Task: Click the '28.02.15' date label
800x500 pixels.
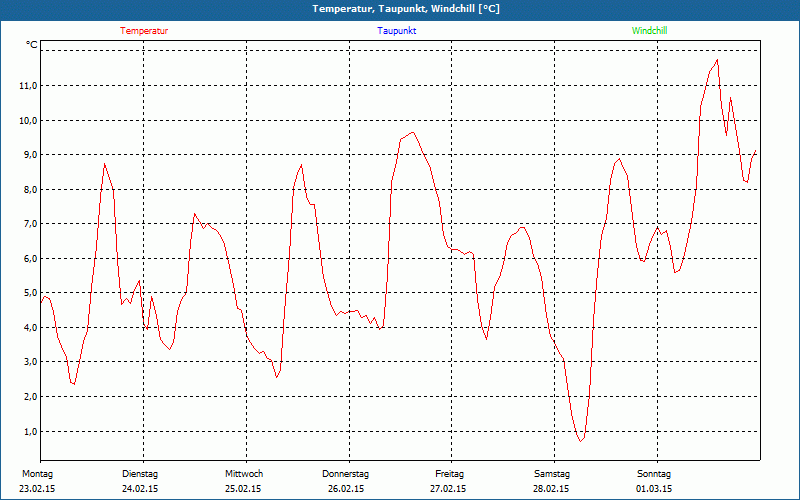Action: click(551, 489)
